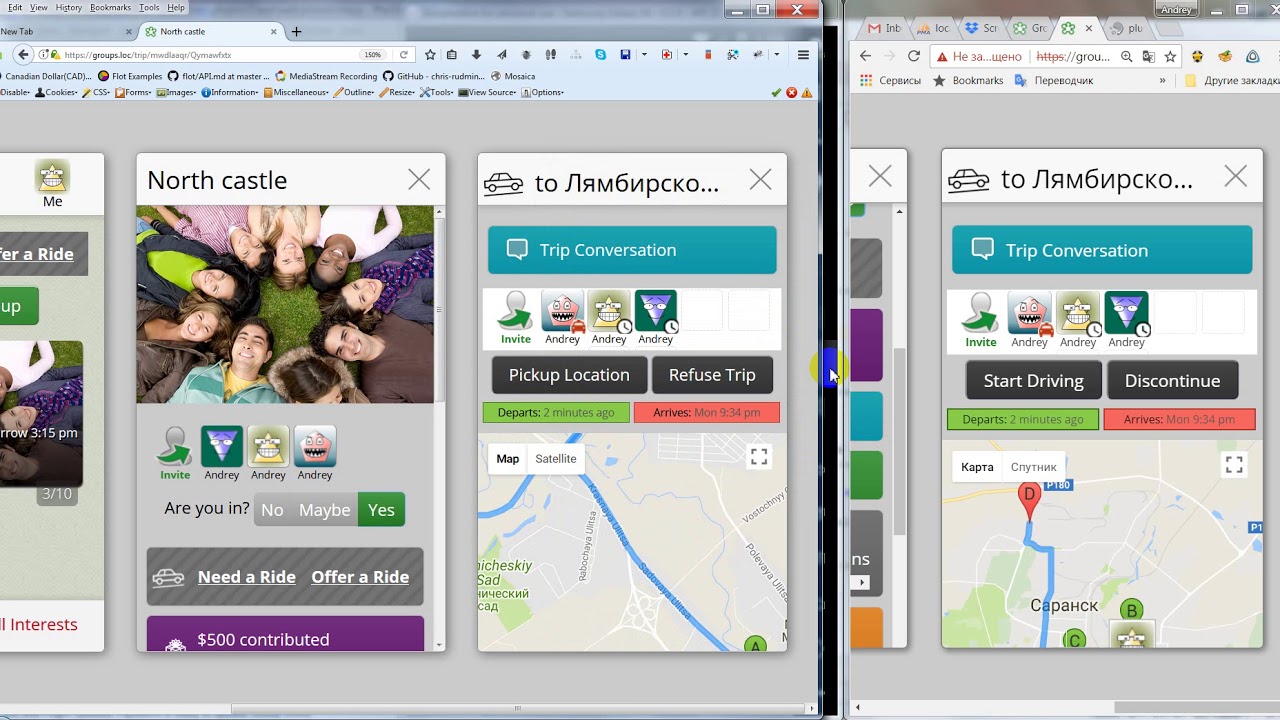
Task: Toggle fullscreen on the left map
Action: tap(759, 457)
